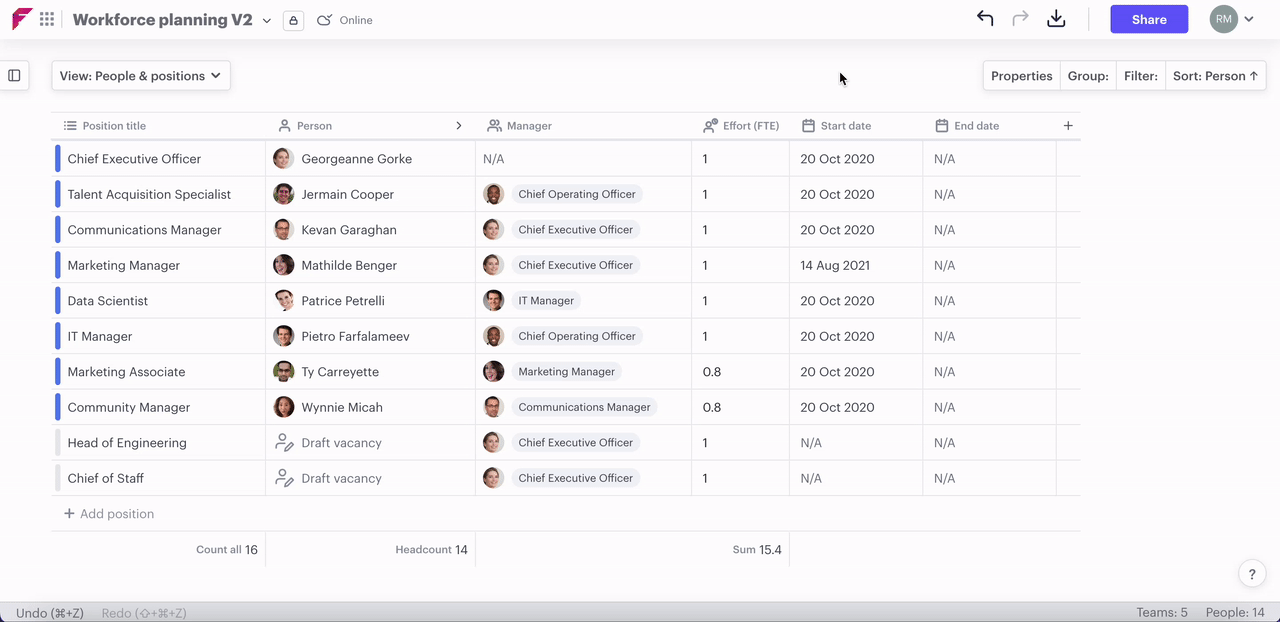Expand the Person column chevron

pos(459,126)
